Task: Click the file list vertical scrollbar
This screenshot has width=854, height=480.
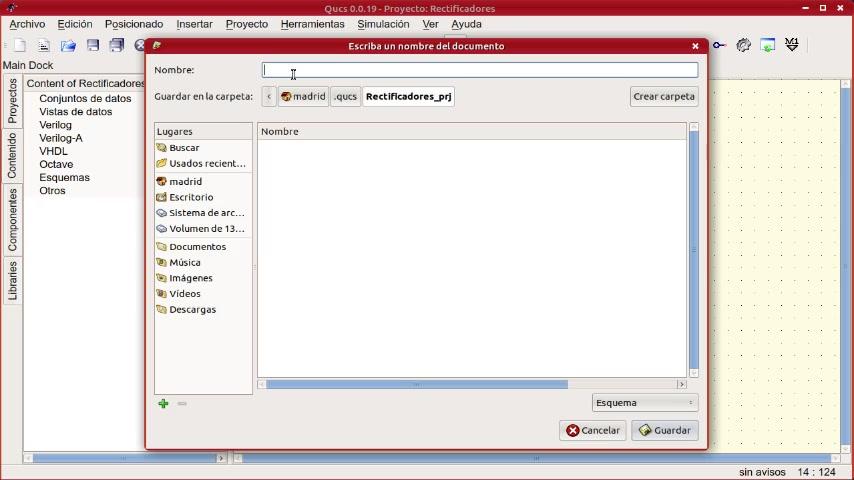Action: pos(693,250)
